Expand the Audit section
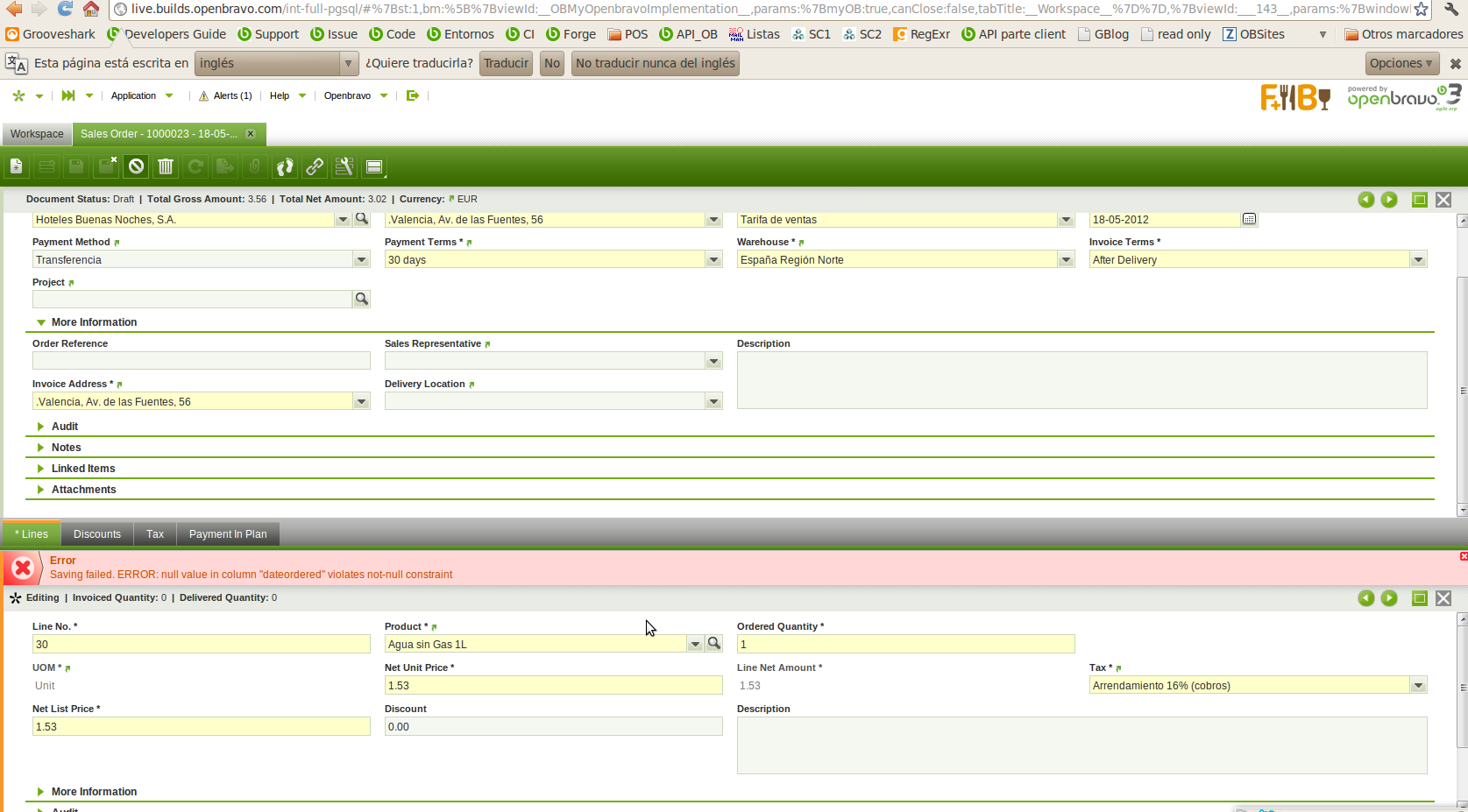 tap(64, 427)
